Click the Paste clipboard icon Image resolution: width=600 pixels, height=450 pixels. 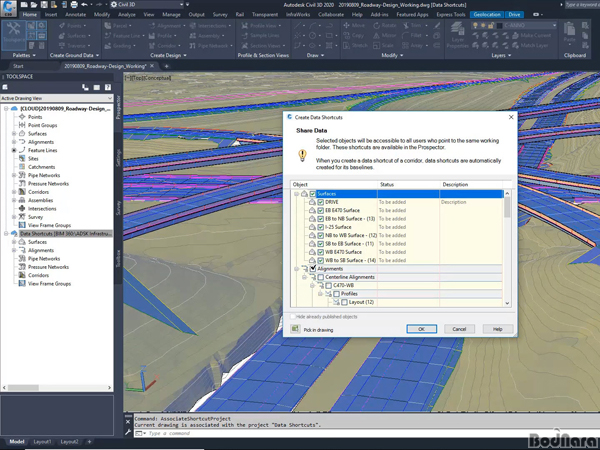pos(569,32)
